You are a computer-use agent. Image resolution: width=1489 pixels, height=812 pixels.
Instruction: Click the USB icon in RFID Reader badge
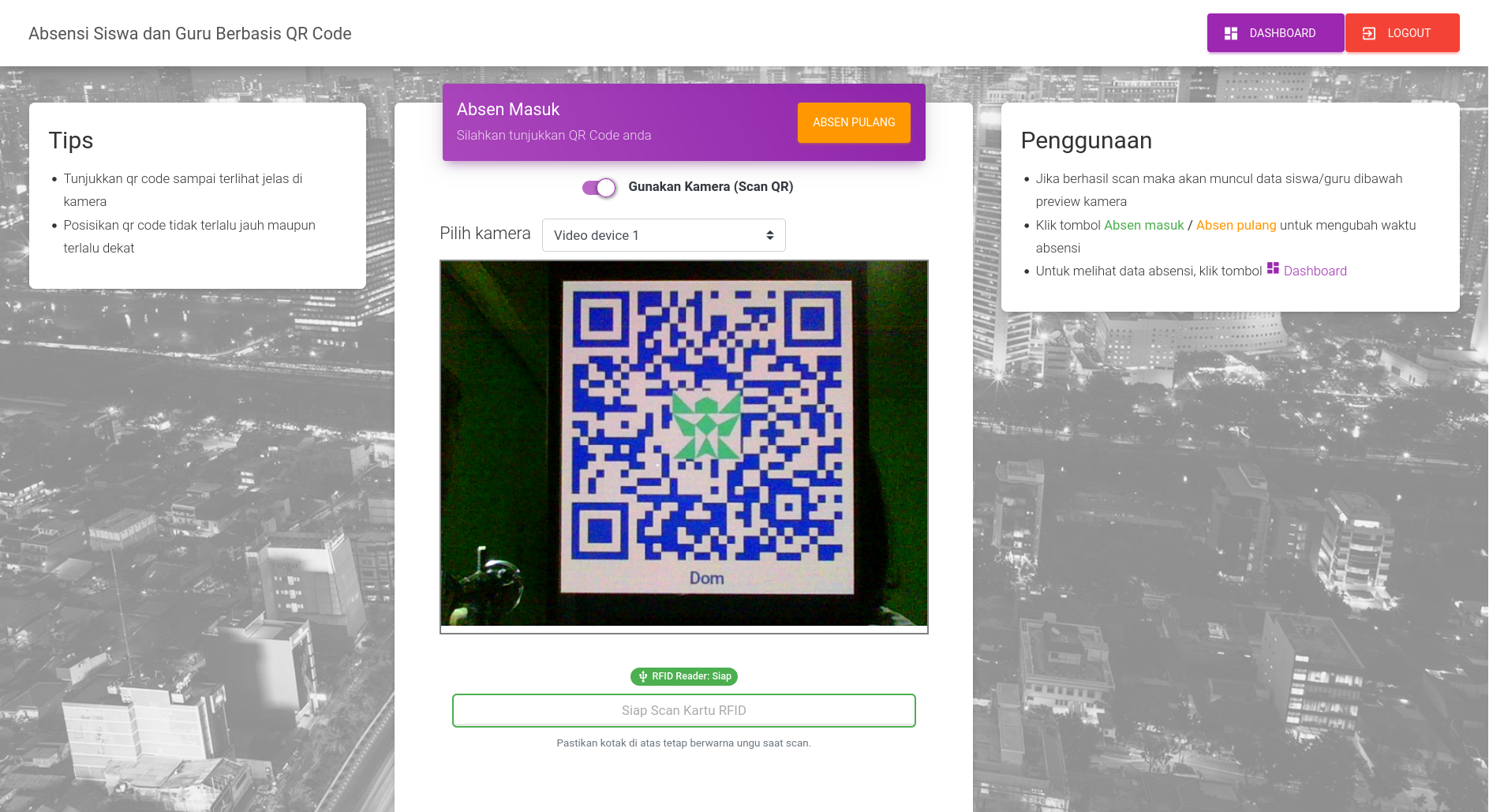(643, 676)
